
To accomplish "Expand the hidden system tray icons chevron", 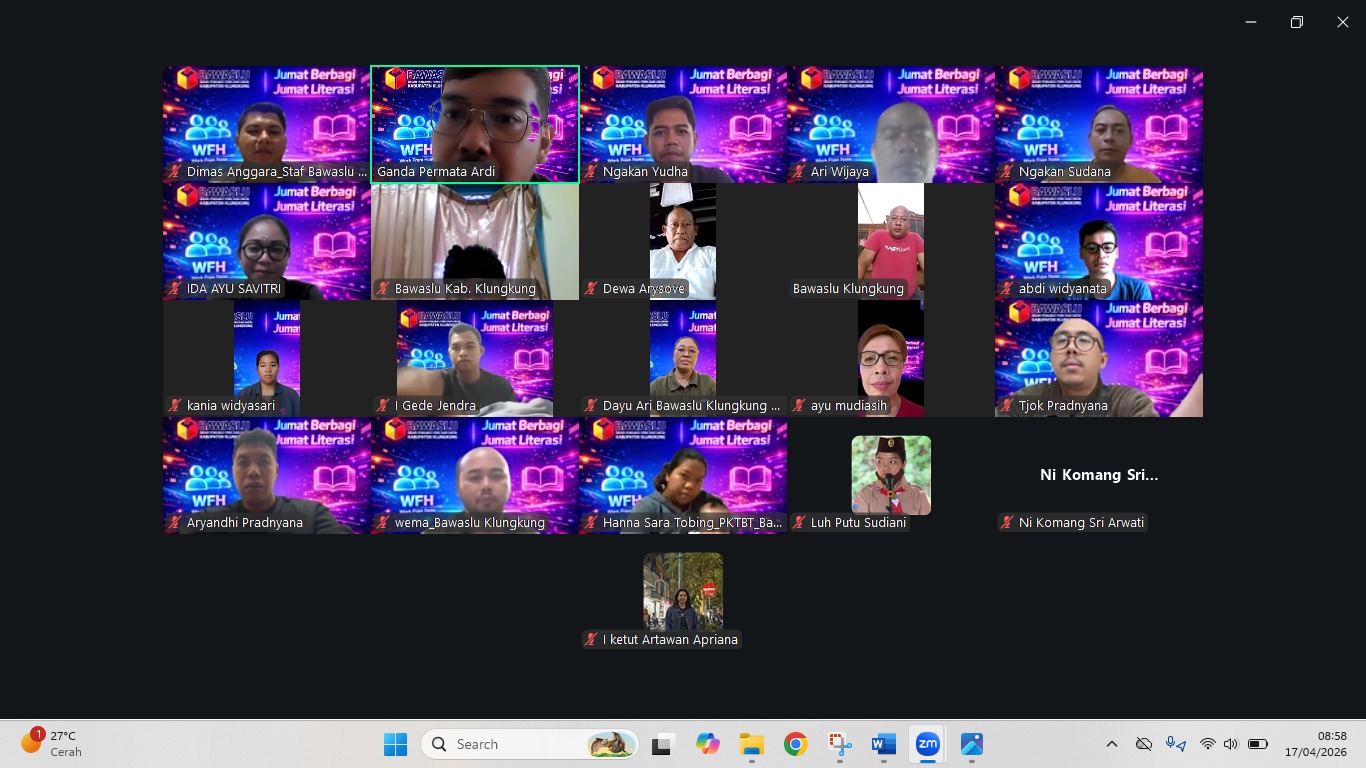I will point(1111,744).
